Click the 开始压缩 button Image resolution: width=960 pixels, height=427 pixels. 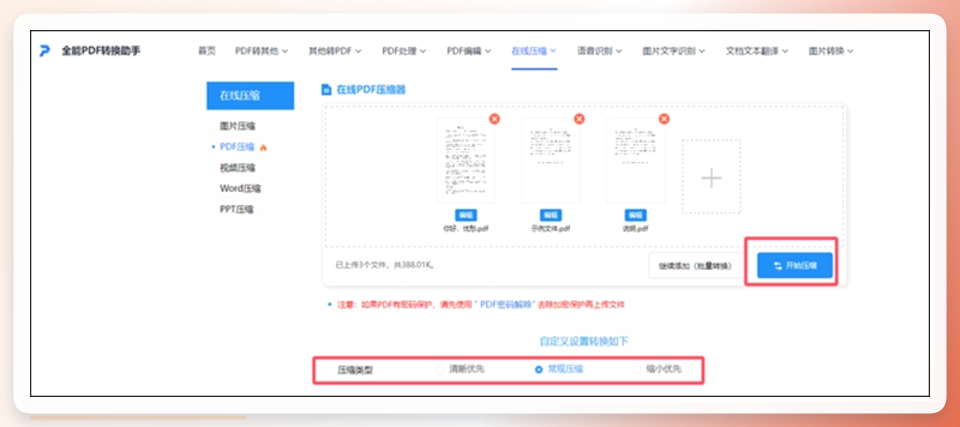click(795, 266)
